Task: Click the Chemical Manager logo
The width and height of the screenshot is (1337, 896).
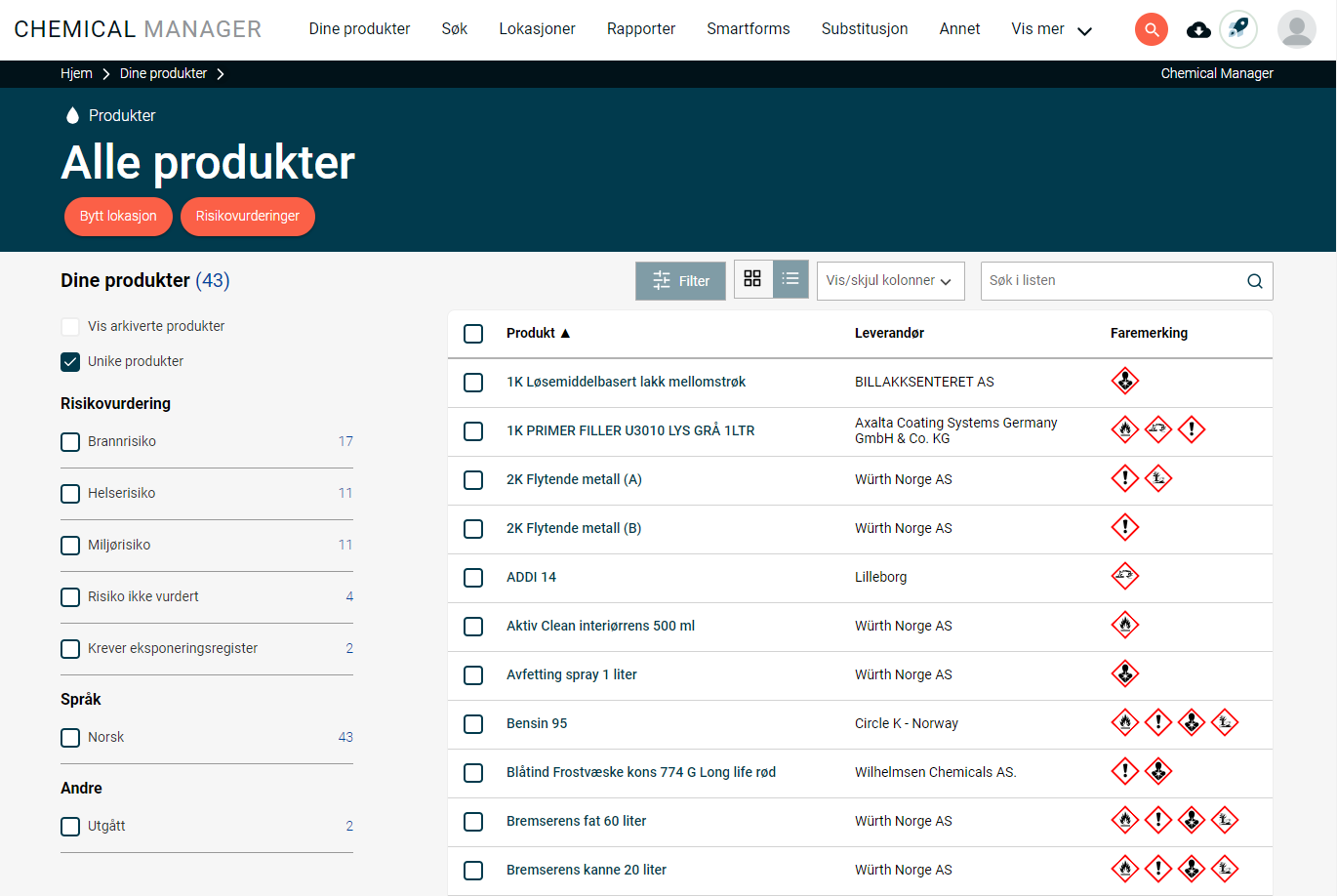Action: coord(138,29)
